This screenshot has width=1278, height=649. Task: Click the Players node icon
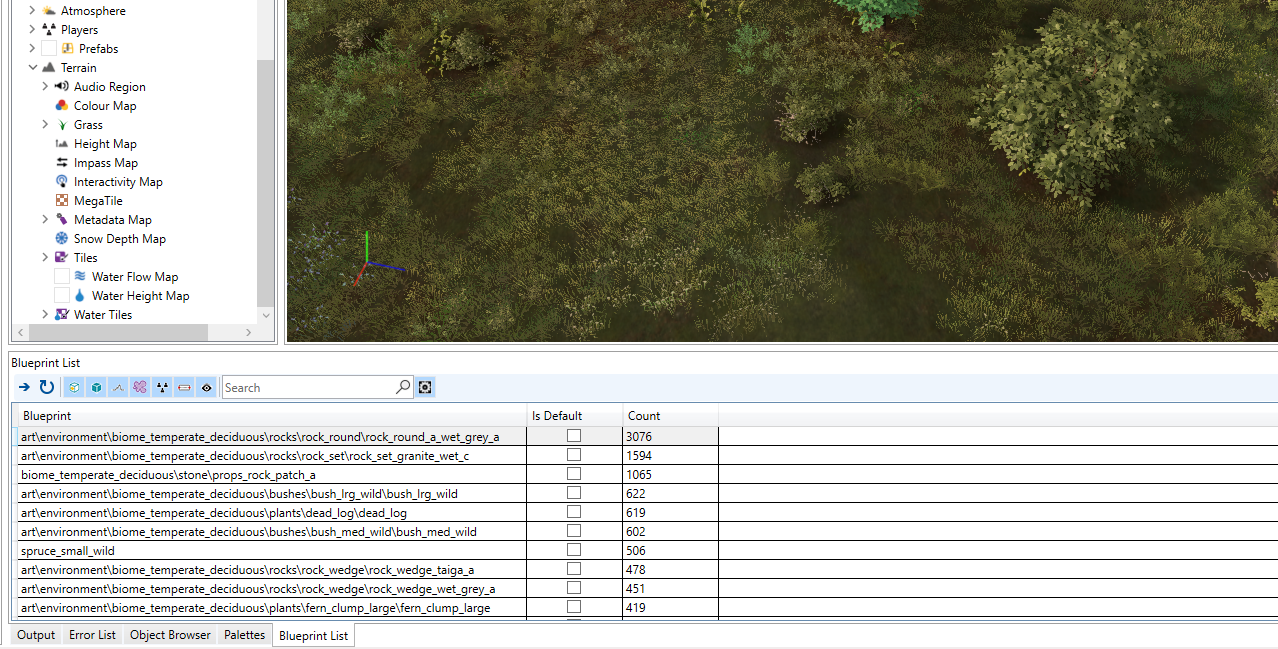tap(48, 30)
